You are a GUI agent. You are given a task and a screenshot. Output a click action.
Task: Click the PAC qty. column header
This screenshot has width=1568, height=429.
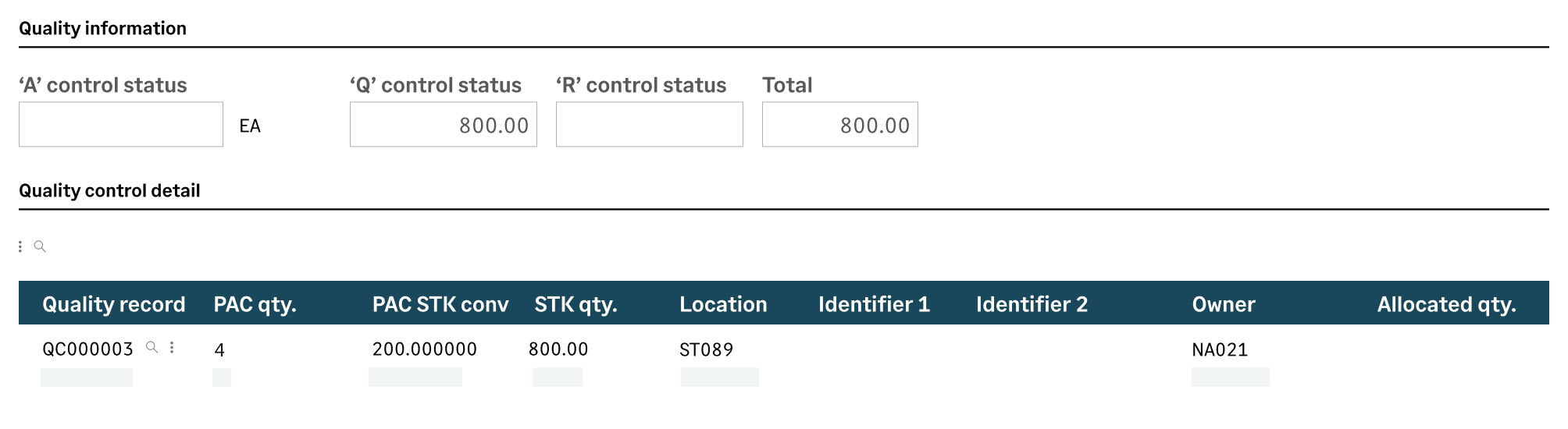(255, 304)
